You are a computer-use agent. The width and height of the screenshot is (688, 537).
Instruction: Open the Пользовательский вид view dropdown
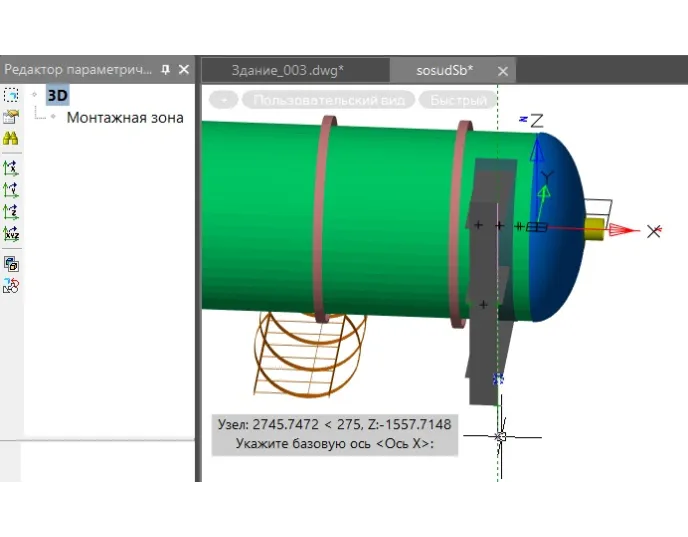tap(328, 100)
